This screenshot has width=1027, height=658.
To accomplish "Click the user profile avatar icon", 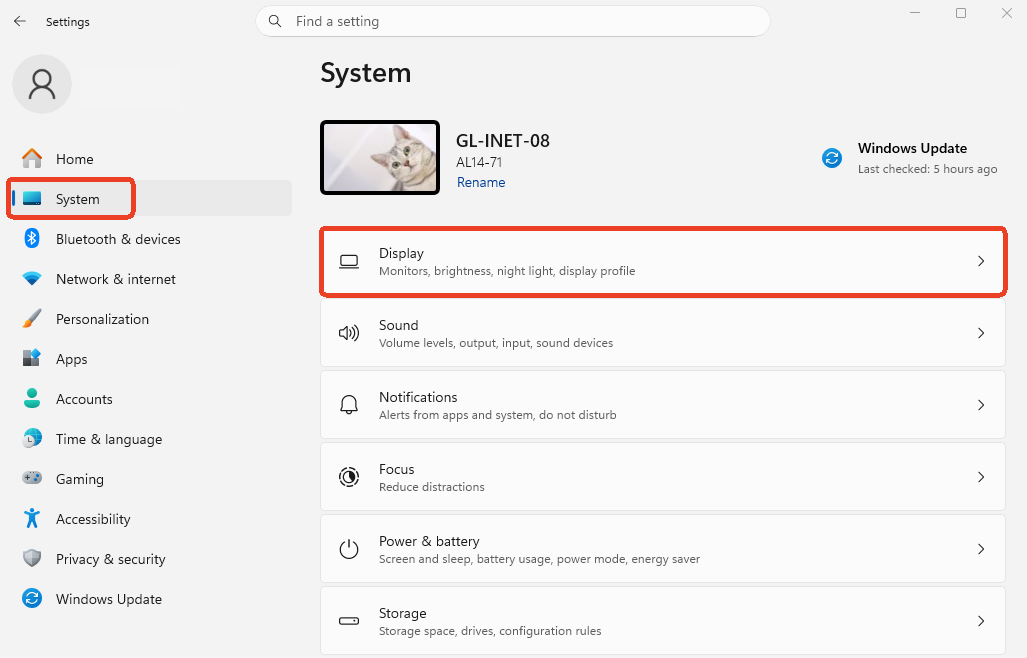I will pos(42,84).
